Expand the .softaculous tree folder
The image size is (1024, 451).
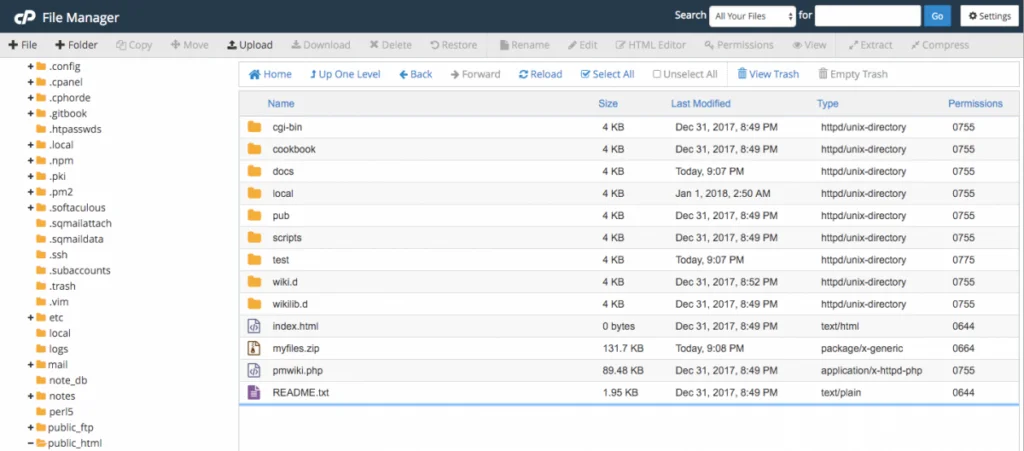[x=31, y=208]
